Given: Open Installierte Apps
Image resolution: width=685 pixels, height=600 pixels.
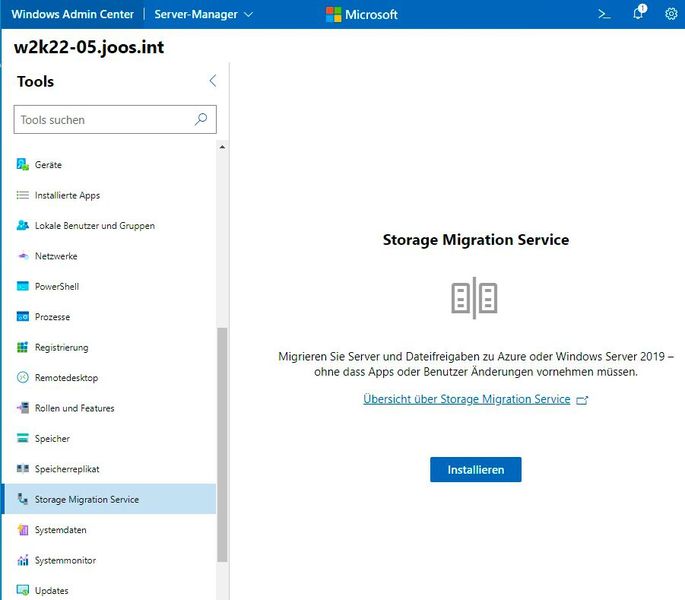Looking at the screenshot, I should (x=109, y=195).
